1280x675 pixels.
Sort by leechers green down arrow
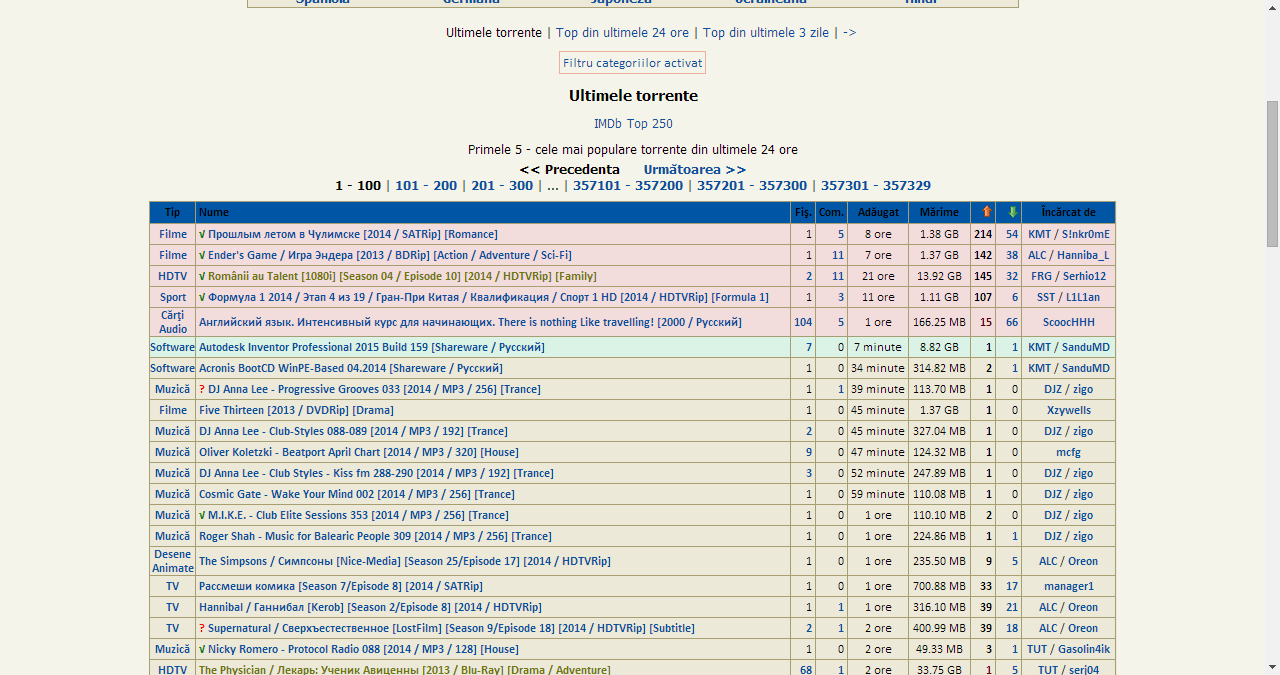[x=1012, y=212]
